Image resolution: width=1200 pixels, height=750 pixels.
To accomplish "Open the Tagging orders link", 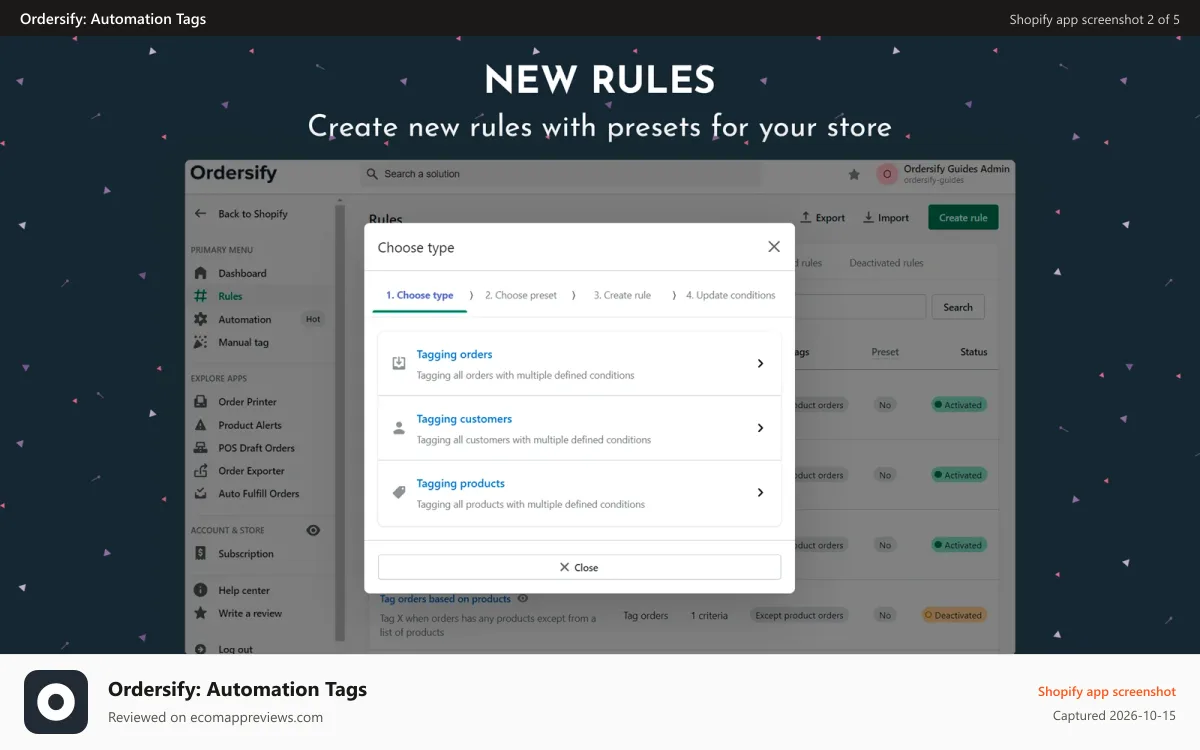I will coord(454,355).
